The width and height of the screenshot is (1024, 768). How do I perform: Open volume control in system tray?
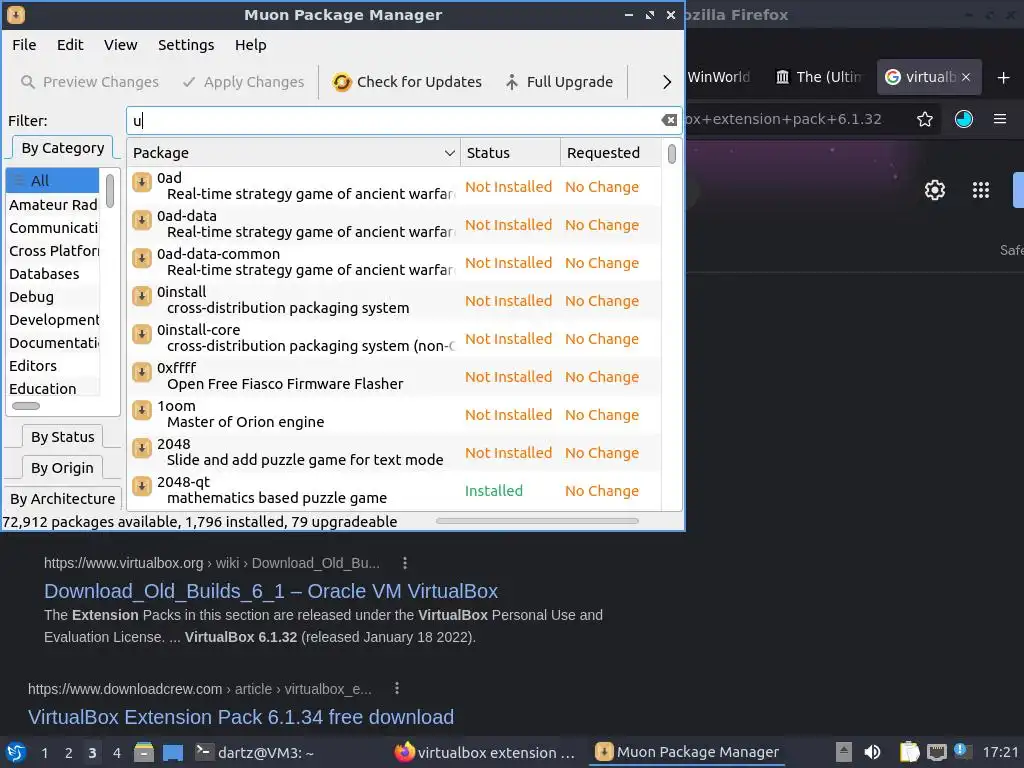(x=872, y=752)
